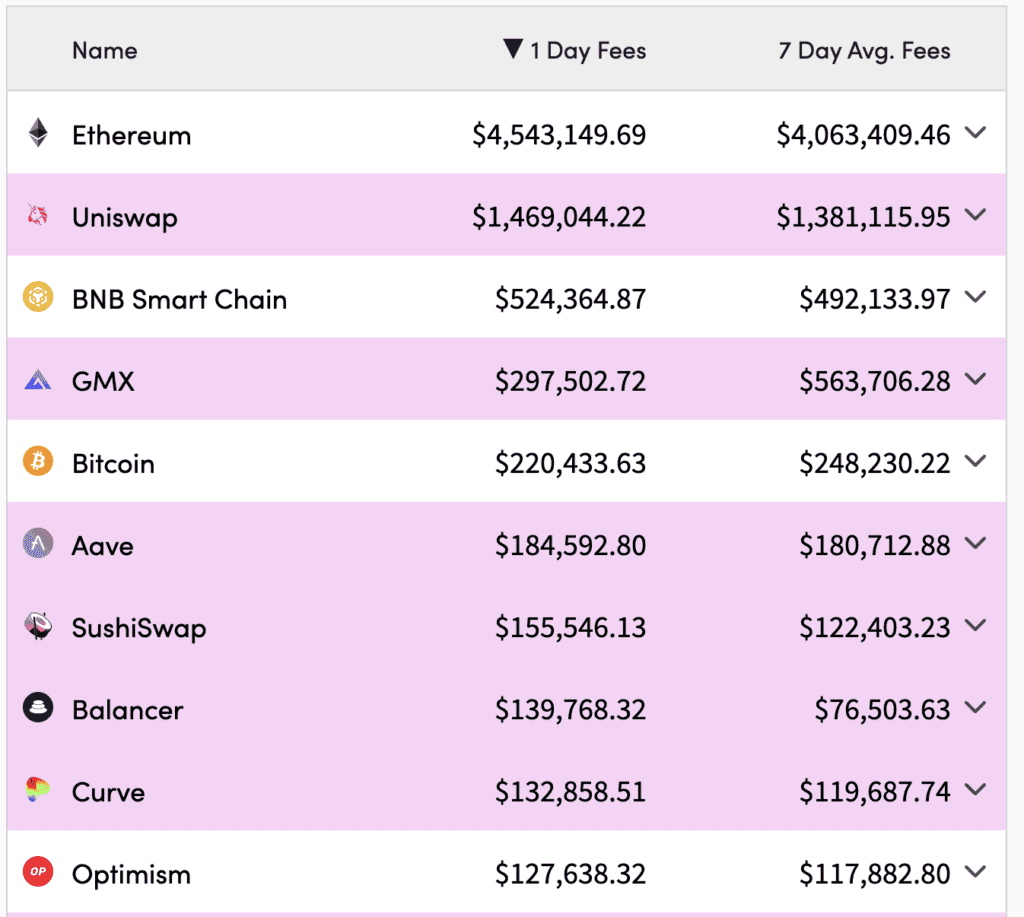Click the BNB Smart Chain logo icon

pyautogui.click(x=38, y=297)
